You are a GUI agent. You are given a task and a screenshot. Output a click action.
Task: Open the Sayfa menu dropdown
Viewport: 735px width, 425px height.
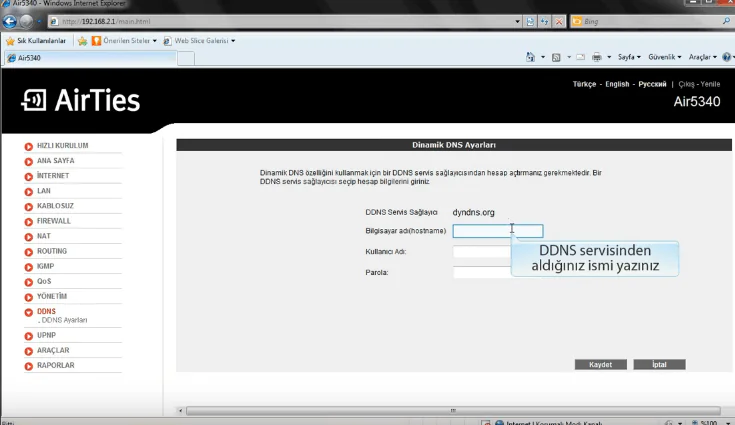click(x=629, y=57)
